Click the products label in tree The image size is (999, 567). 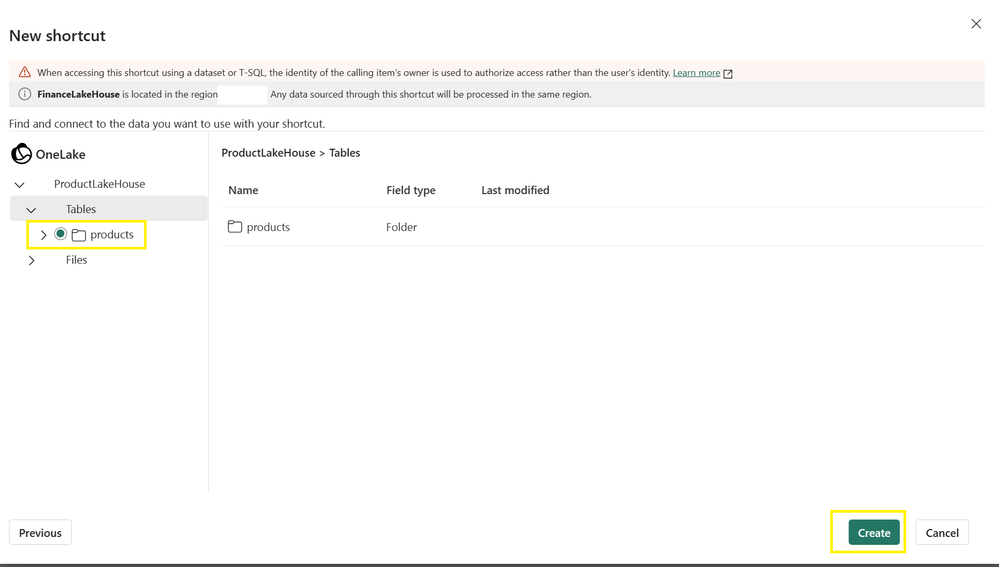112,234
